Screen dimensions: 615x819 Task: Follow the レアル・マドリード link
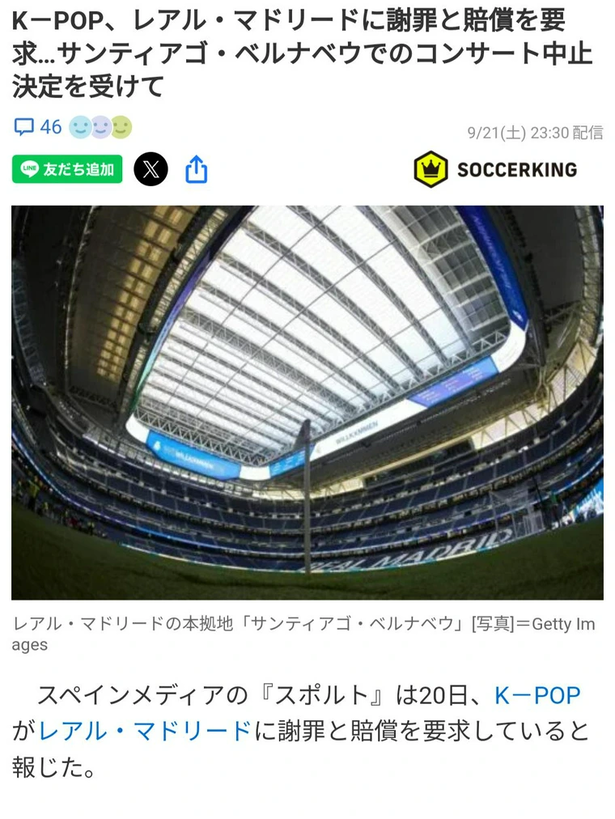[x=145, y=731]
